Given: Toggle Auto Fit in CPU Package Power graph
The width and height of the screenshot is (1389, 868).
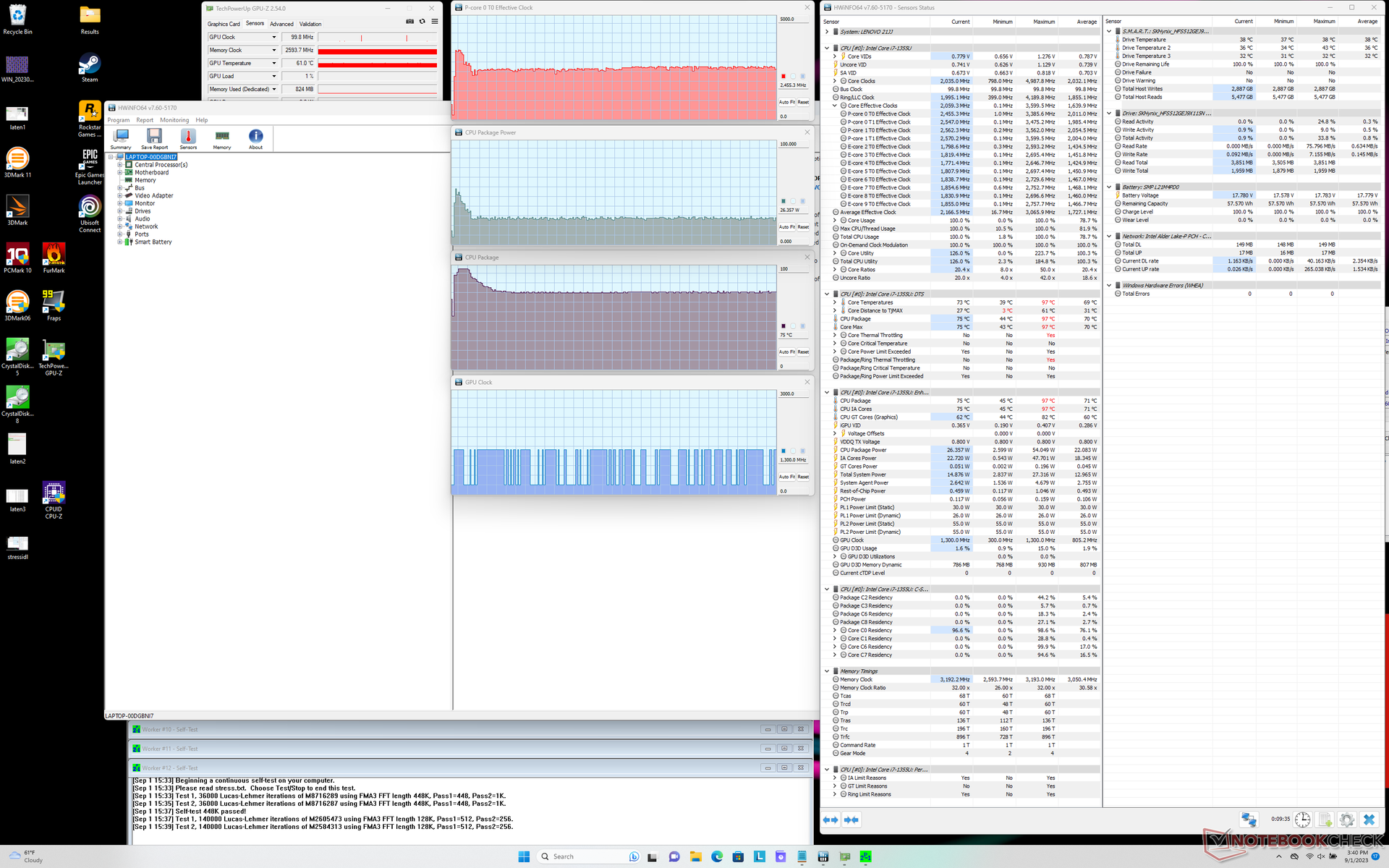Looking at the screenshot, I should click(x=787, y=227).
